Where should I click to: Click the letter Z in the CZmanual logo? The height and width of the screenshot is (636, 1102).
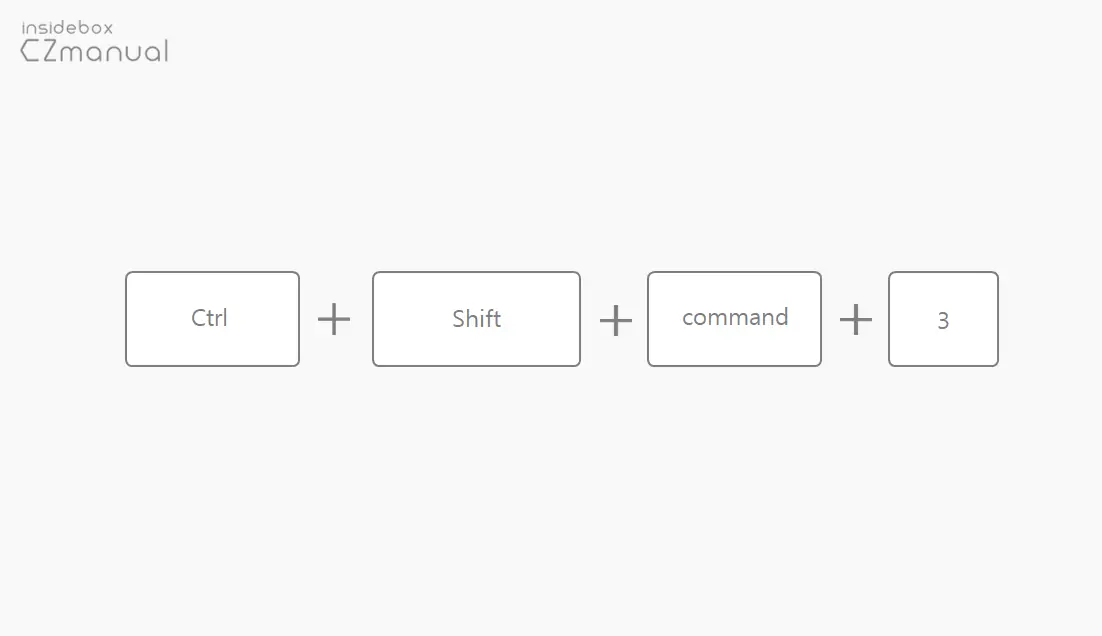tap(50, 51)
